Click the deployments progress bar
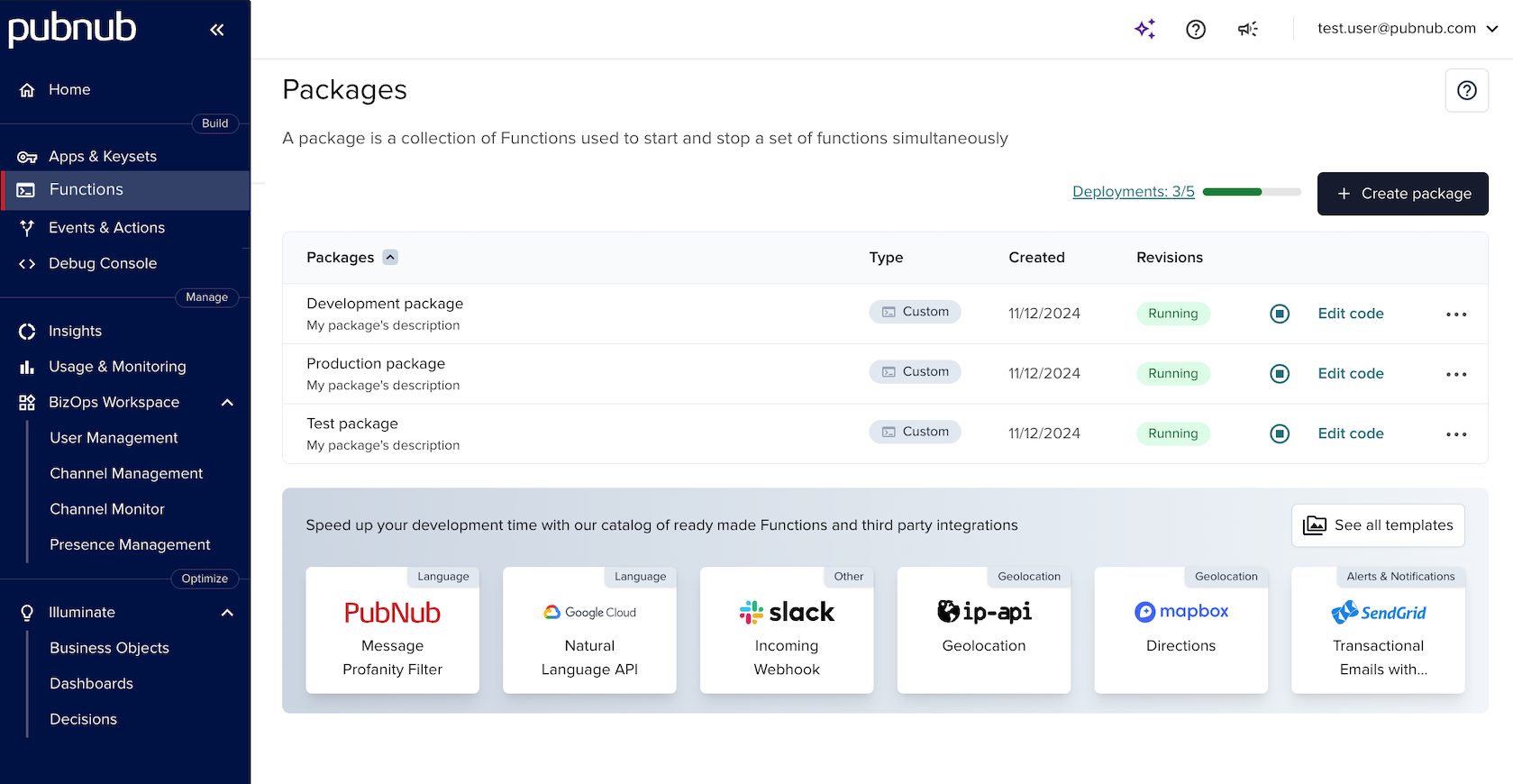1513x784 pixels. tap(1252, 192)
